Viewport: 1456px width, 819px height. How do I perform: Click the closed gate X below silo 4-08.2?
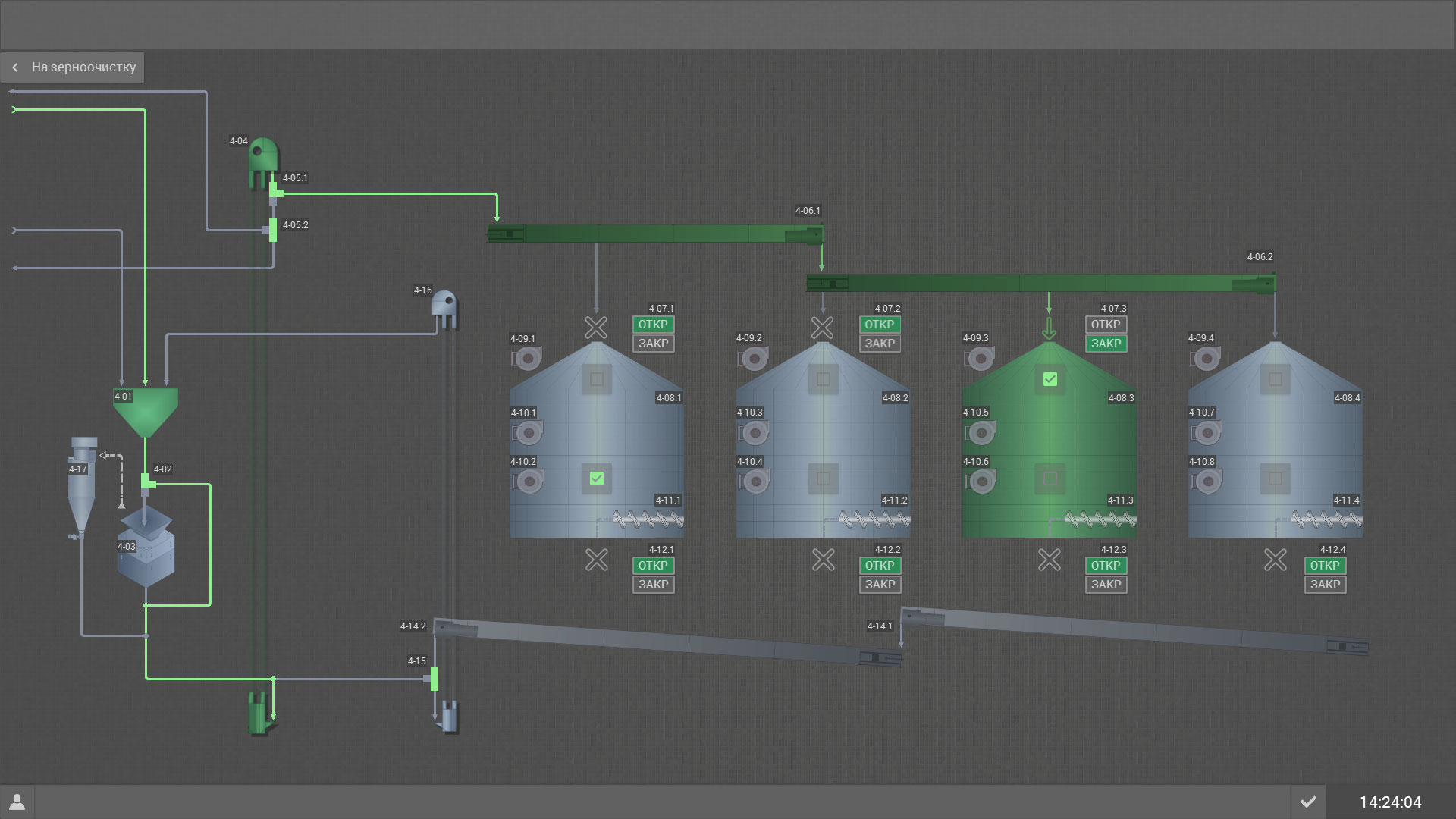(x=824, y=560)
